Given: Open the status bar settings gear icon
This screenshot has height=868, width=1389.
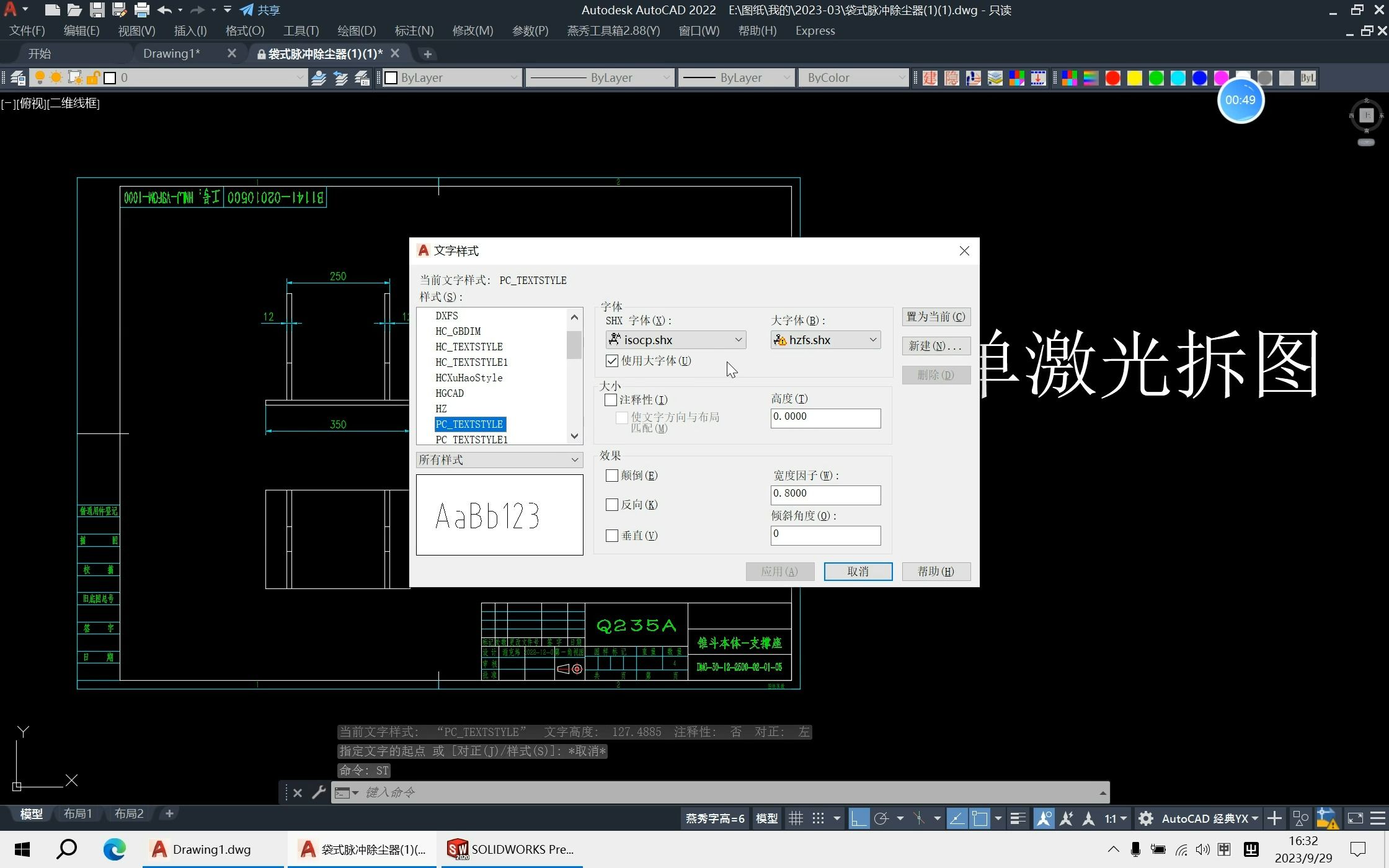Looking at the screenshot, I should 1146,818.
